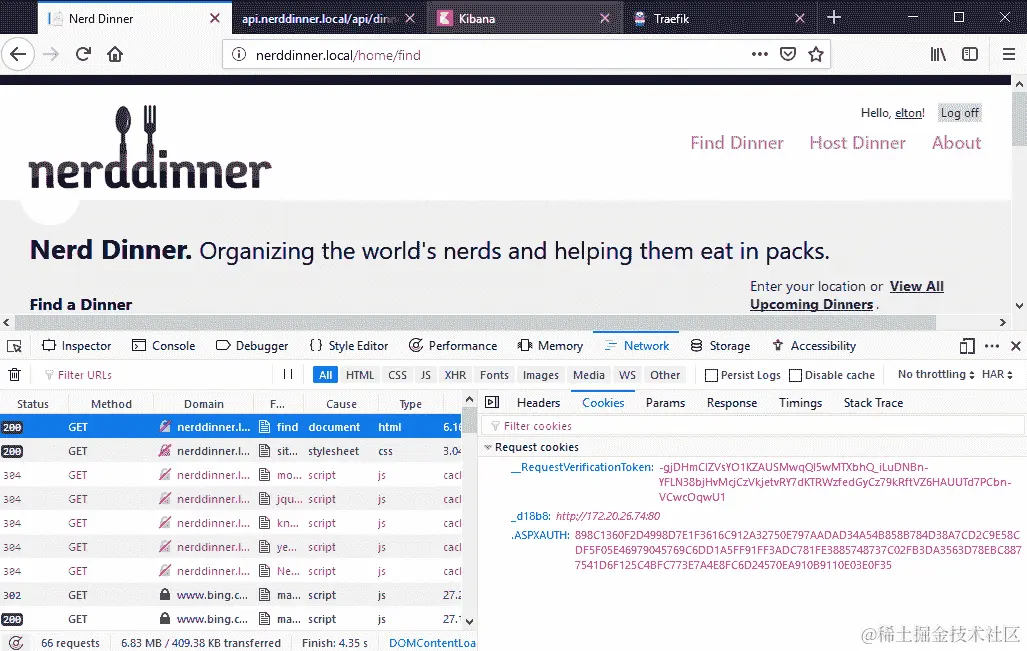The width and height of the screenshot is (1027, 651).
Task: Bookmark this page with the star icon
Action: (815, 54)
